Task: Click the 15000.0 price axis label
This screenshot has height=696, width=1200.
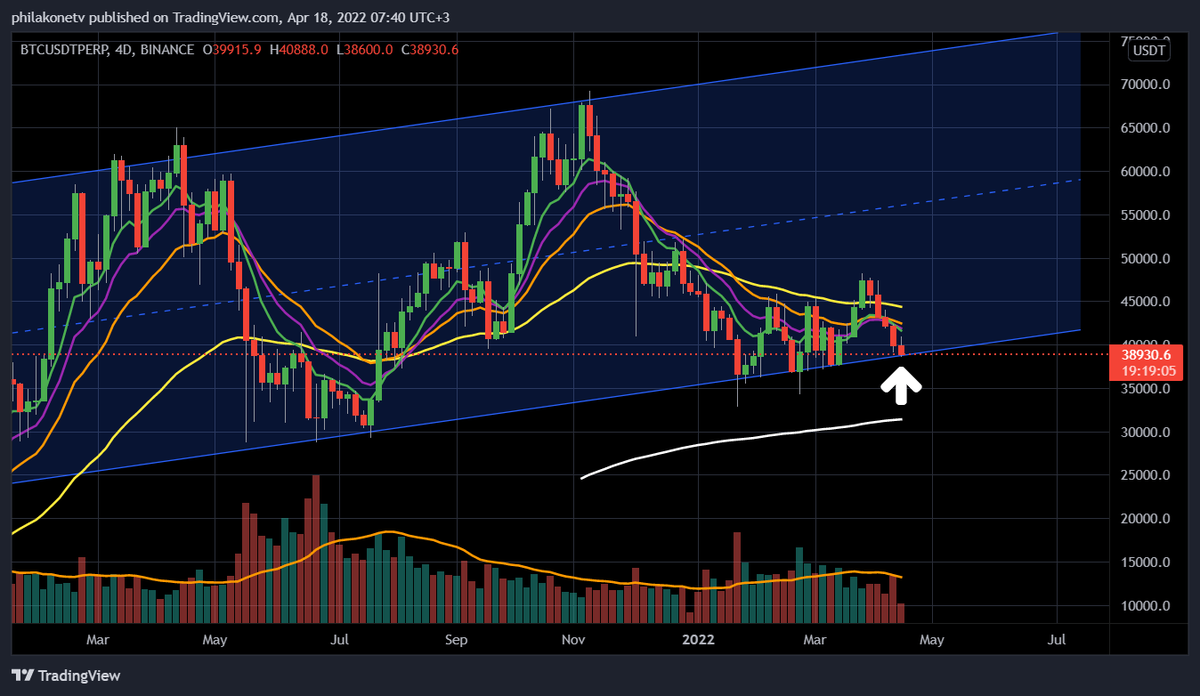Action: pos(1145,563)
